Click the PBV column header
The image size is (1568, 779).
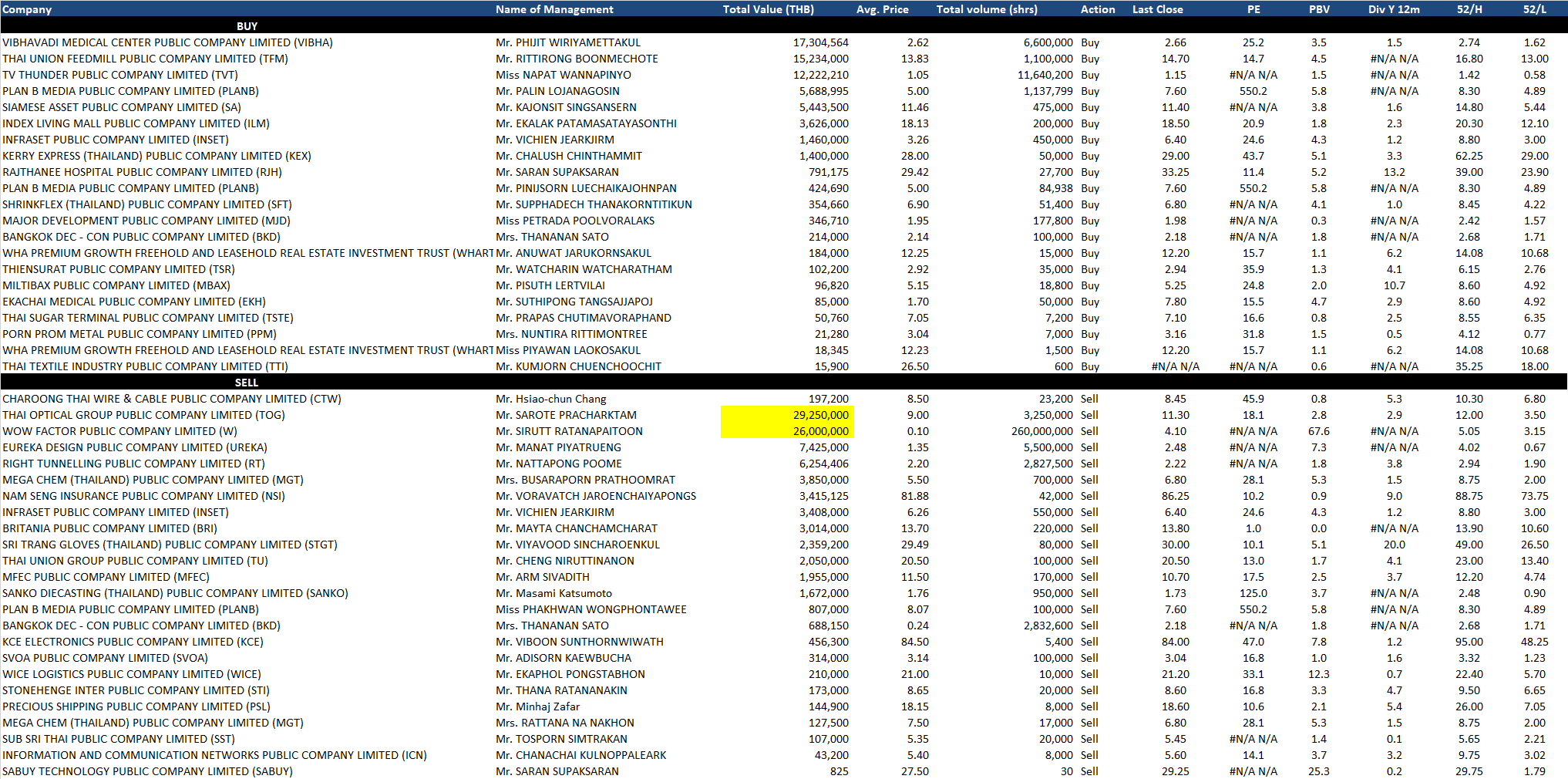pyautogui.click(x=1319, y=9)
